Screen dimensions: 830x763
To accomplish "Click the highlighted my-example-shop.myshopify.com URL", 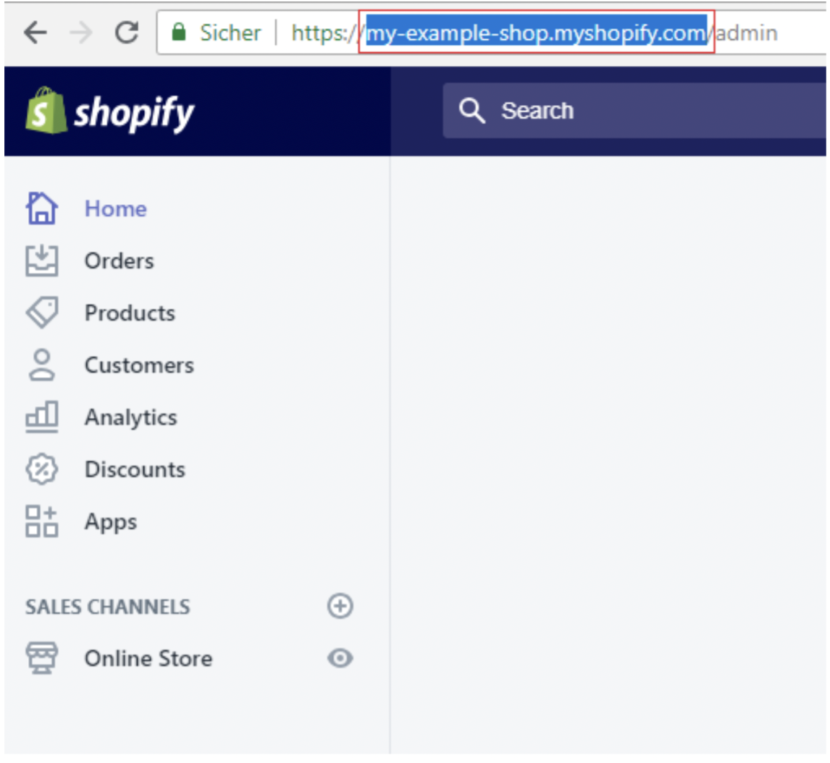I will click(536, 33).
